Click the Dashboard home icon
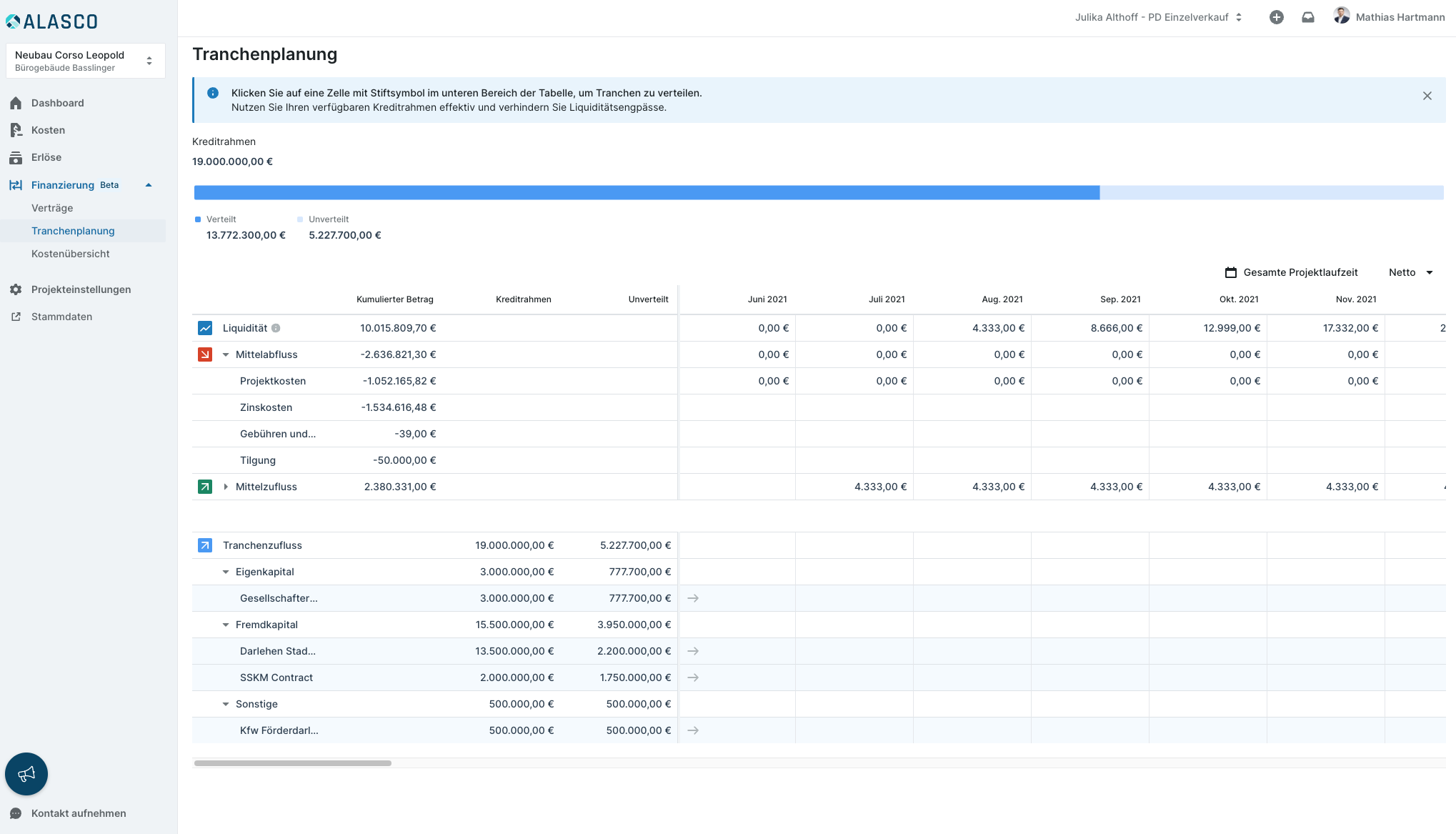The width and height of the screenshot is (1456, 834). [16, 103]
